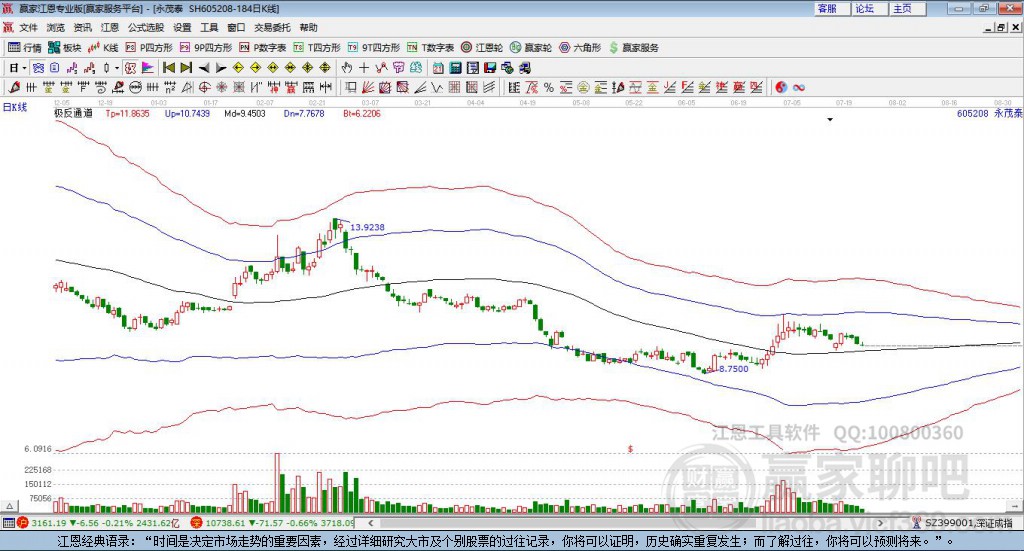
Task: Open the P数字表 tool
Action: [263, 48]
